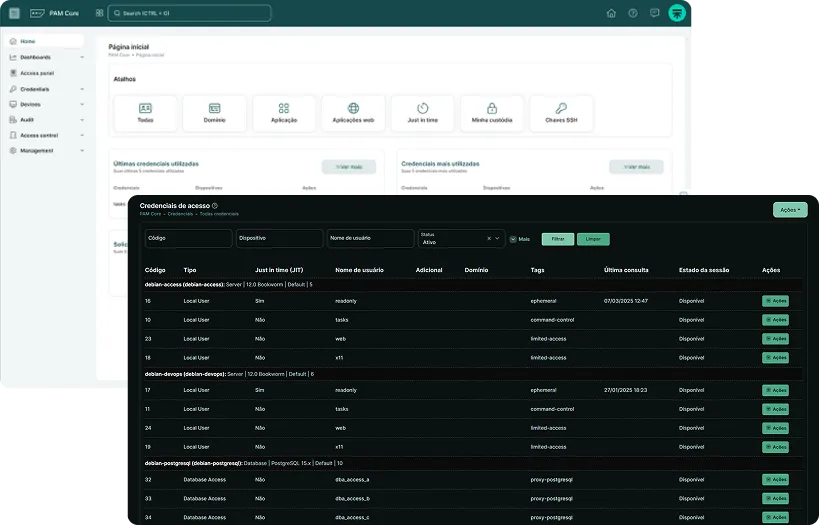Click the Dashboards chart icon in sidebar
The width and height of the screenshot is (819, 525).
[13, 57]
